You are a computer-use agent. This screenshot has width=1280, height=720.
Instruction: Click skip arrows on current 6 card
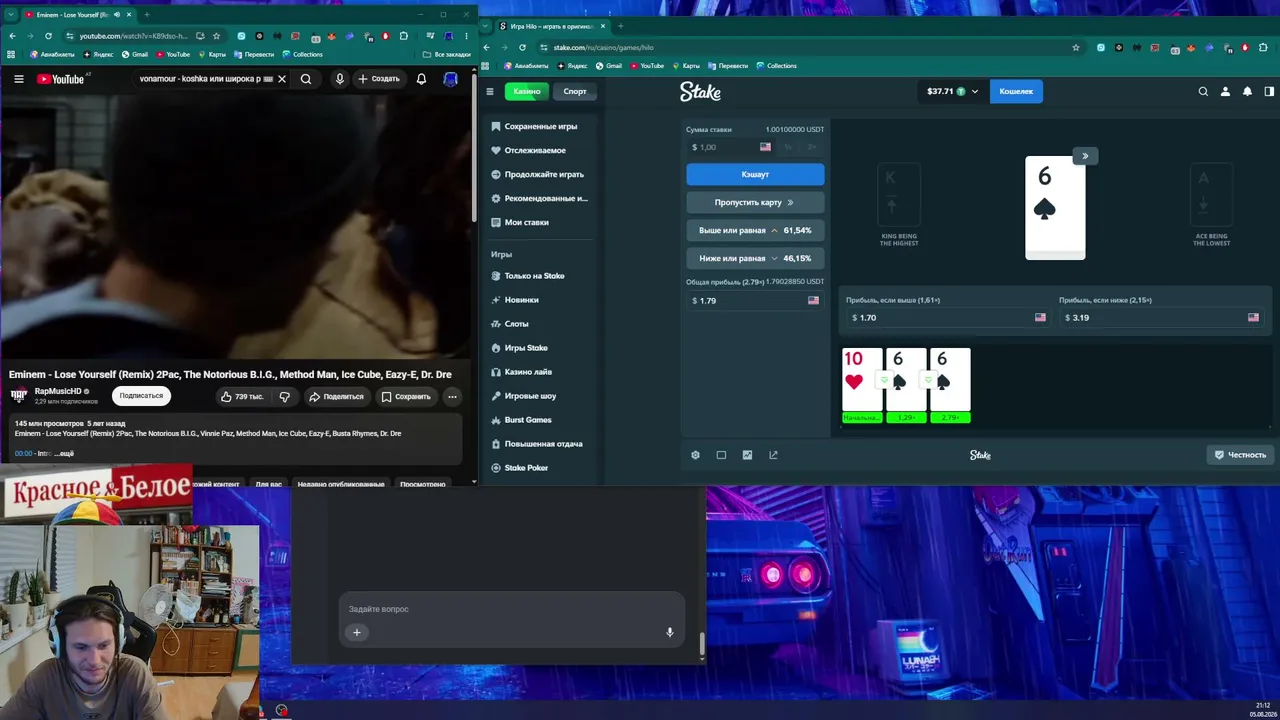point(1085,156)
